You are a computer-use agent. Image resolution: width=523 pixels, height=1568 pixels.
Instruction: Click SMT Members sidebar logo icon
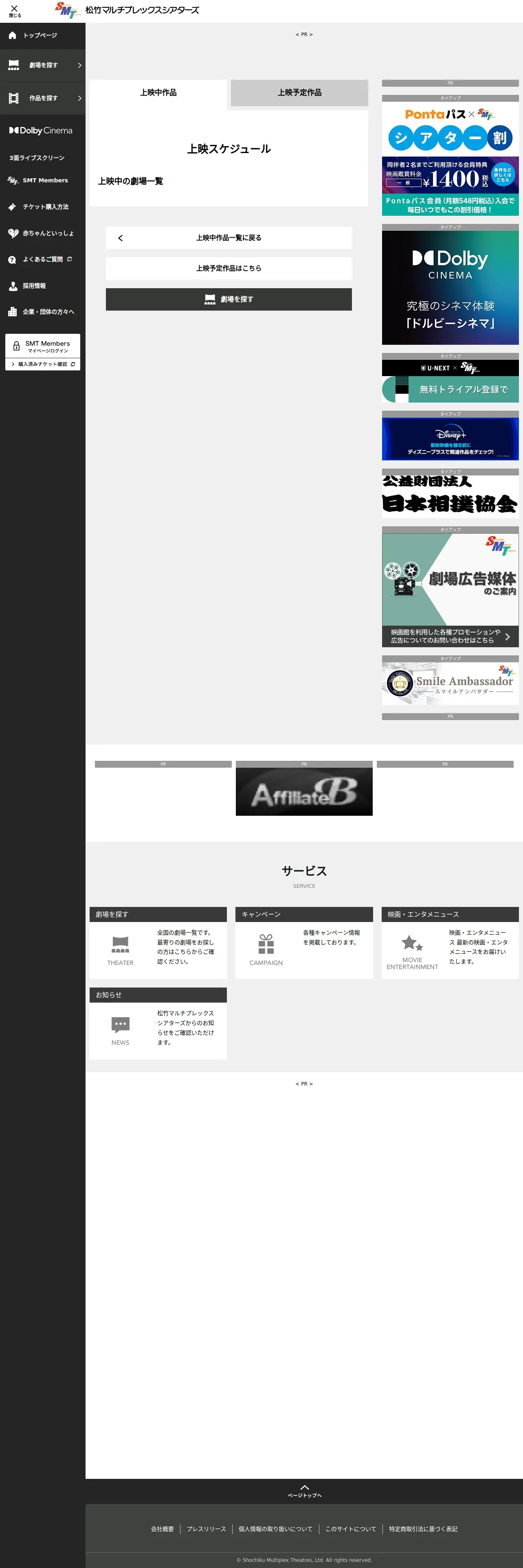tap(13, 181)
